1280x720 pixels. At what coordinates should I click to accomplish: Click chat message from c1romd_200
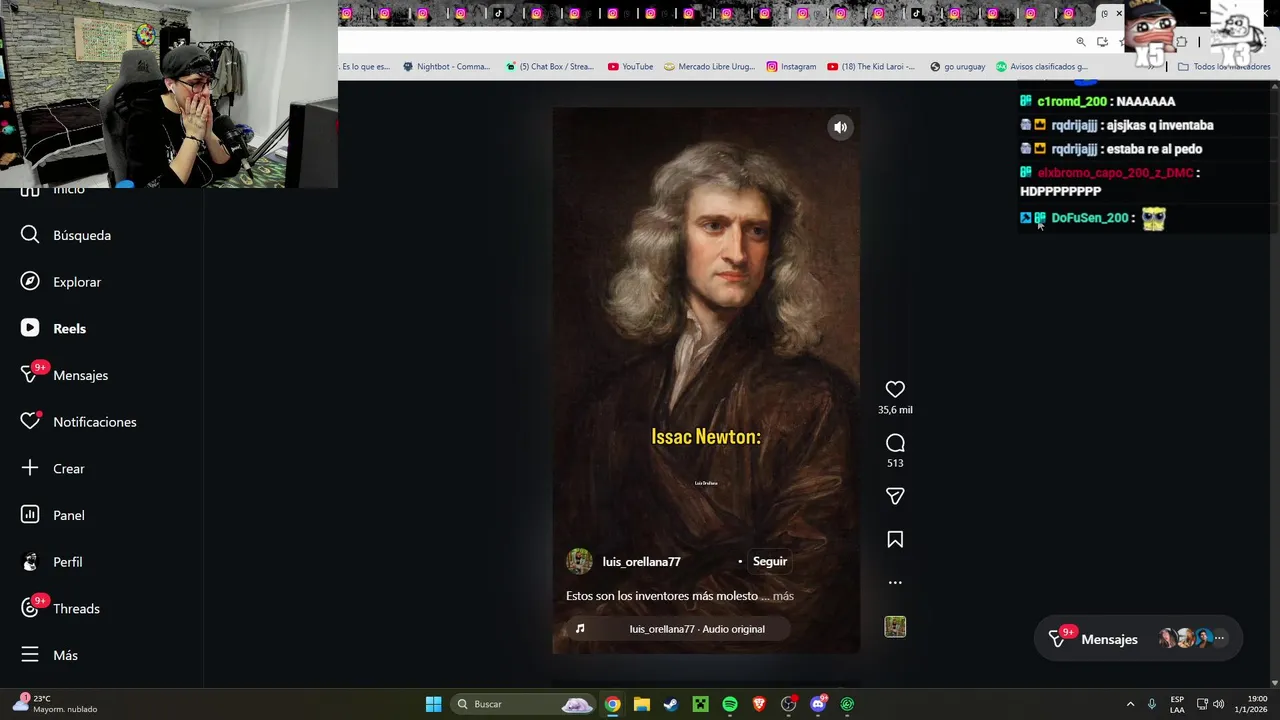(1097, 101)
